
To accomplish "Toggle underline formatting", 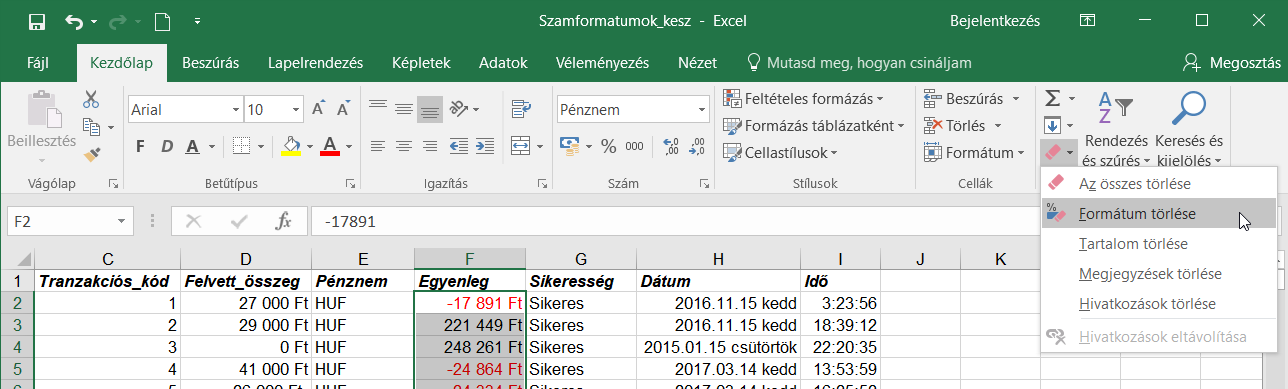I will 192,146.
